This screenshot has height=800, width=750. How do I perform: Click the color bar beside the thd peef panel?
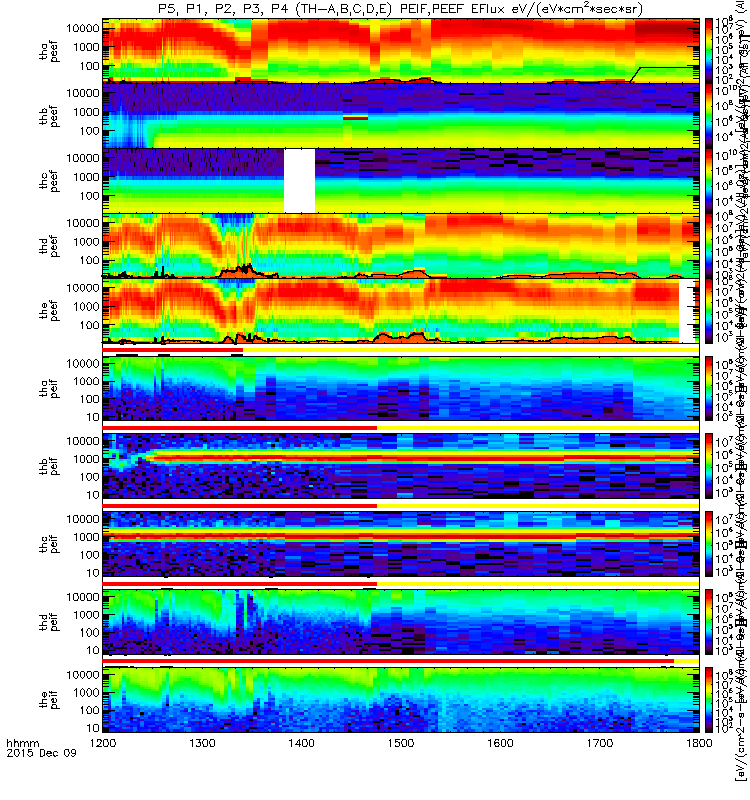709,245
